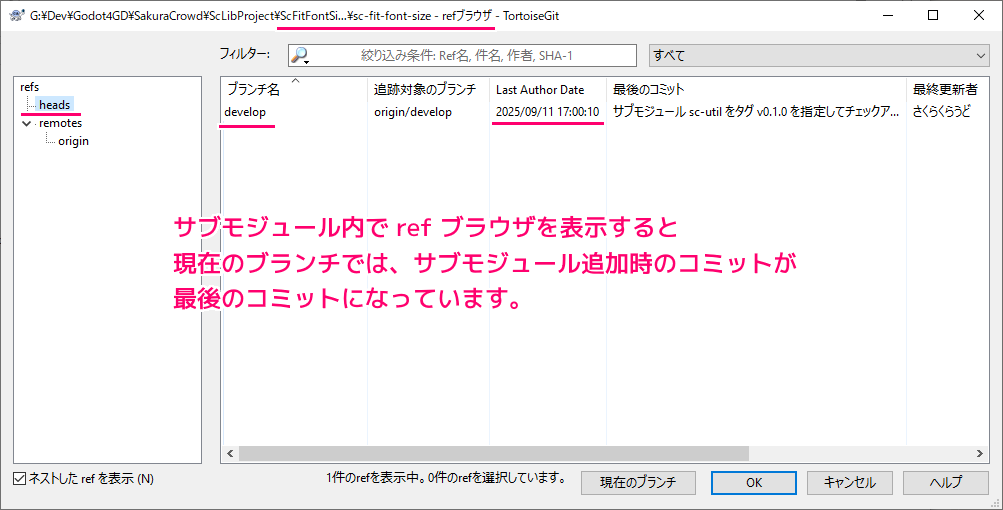Click the キャンセル button
The width and height of the screenshot is (1003, 510).
tap(849, 482)
